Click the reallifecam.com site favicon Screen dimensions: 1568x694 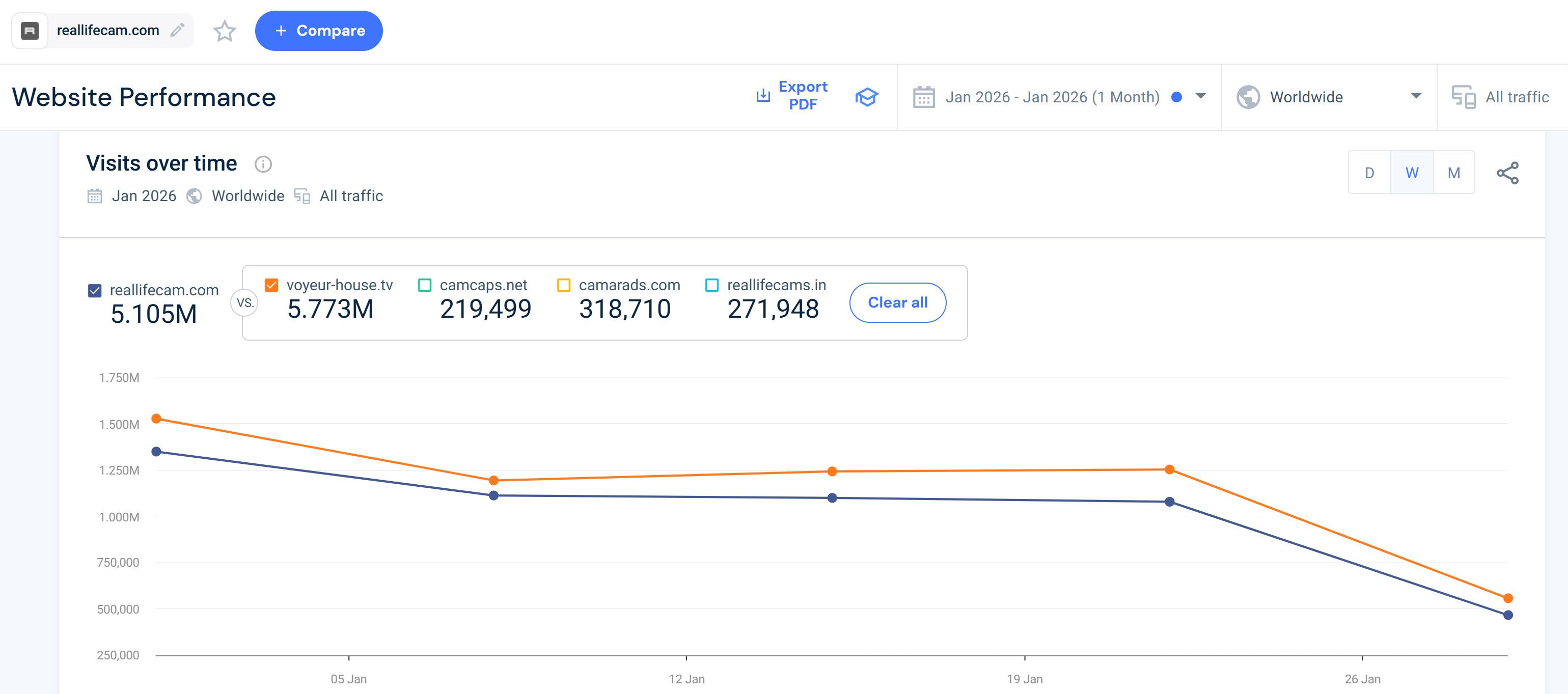pyautogui.click(x=30, y=31)
